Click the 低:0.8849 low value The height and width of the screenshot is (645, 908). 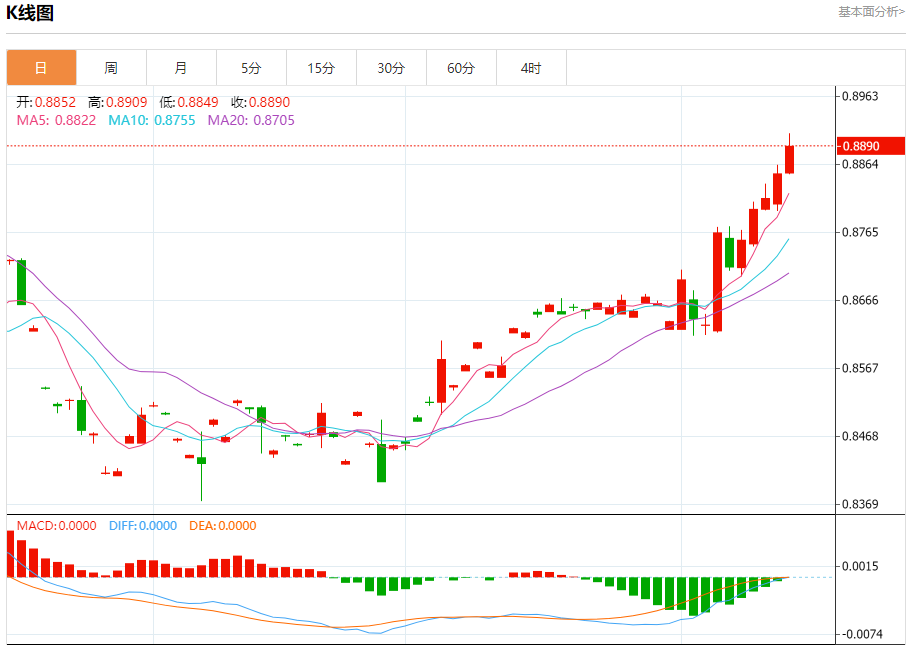coord(189,102)
